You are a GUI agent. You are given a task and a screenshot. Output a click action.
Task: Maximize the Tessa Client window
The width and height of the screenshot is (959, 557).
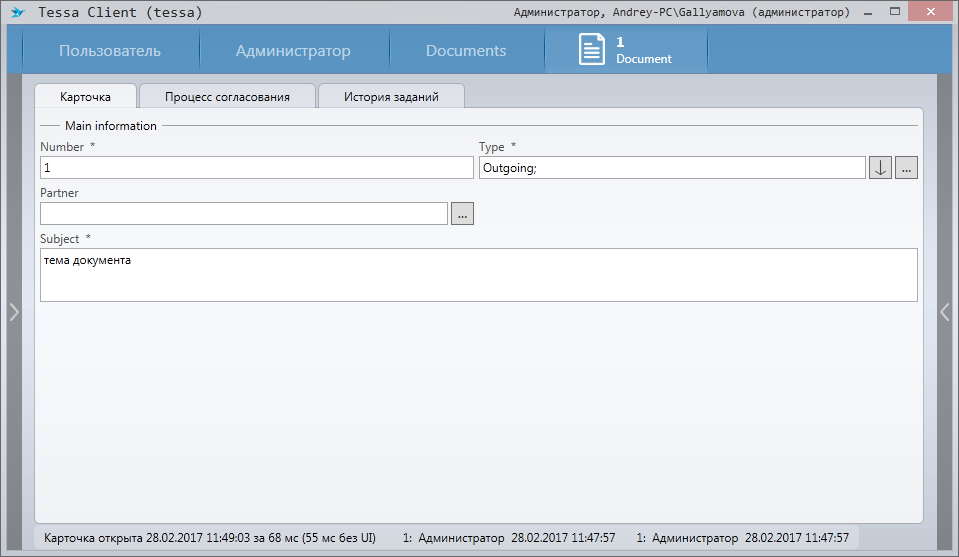tap(898, 12)
